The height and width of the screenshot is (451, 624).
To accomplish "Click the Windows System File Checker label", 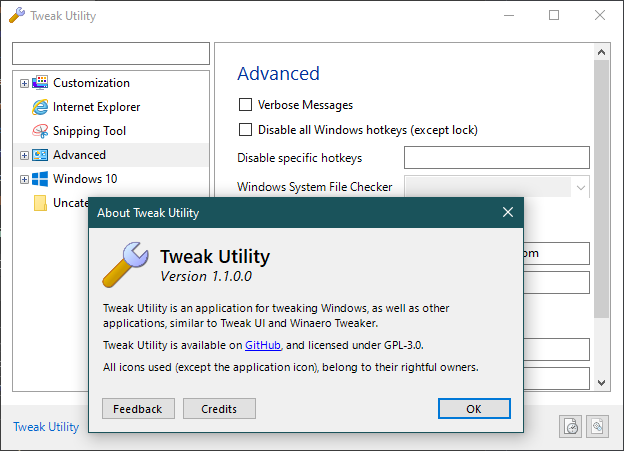I will [314, 187].
